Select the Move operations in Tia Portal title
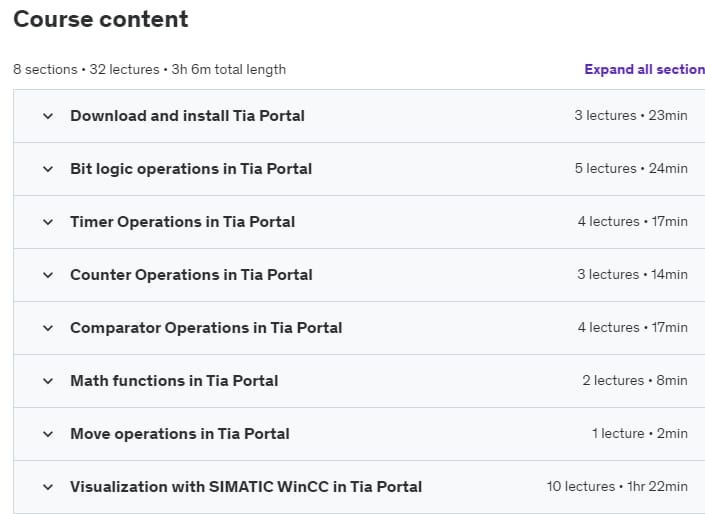 [180, 434]
